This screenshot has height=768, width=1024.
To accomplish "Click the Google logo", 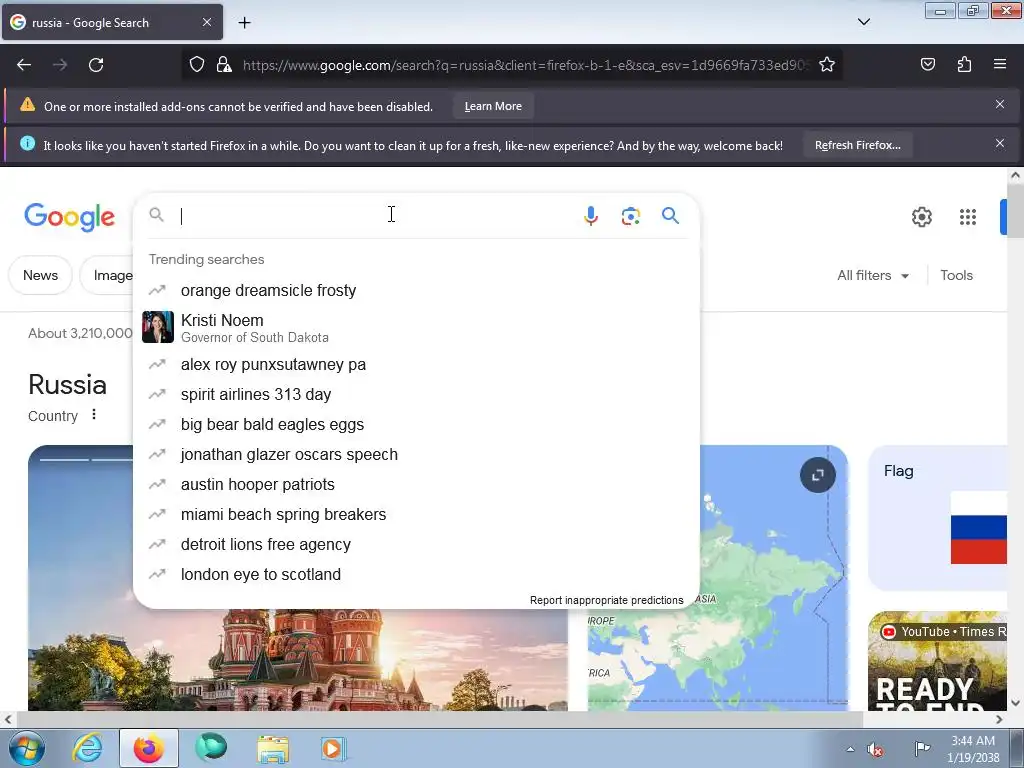I will click(69, 217).
